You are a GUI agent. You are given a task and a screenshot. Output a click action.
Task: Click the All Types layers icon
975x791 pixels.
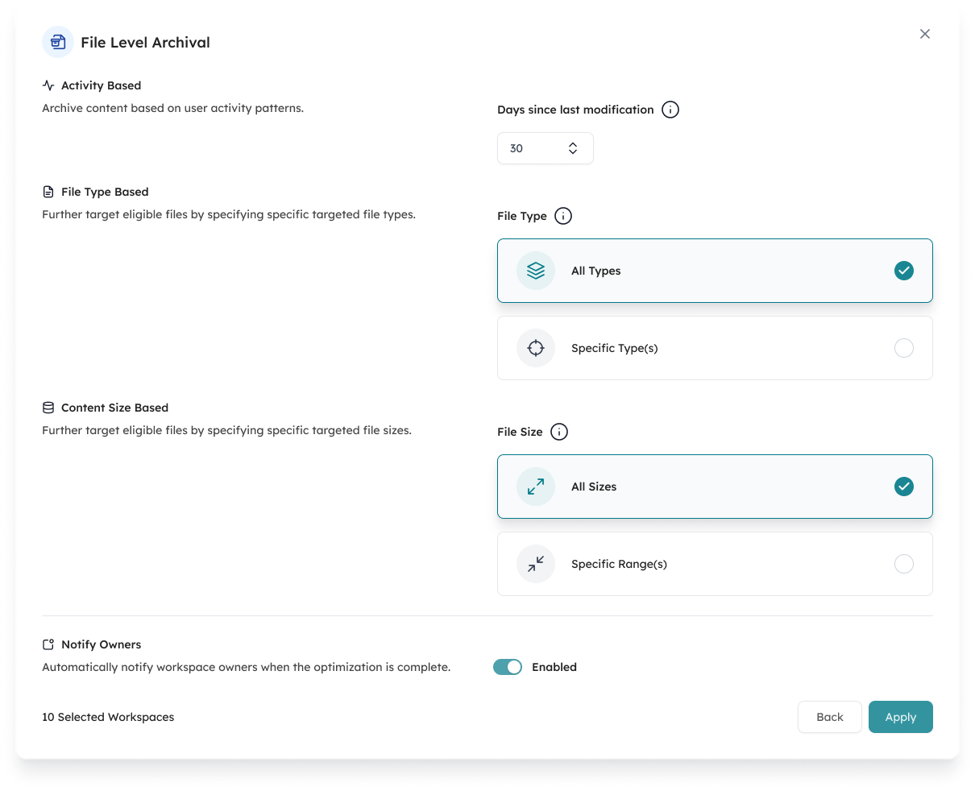tap(535, 271)
